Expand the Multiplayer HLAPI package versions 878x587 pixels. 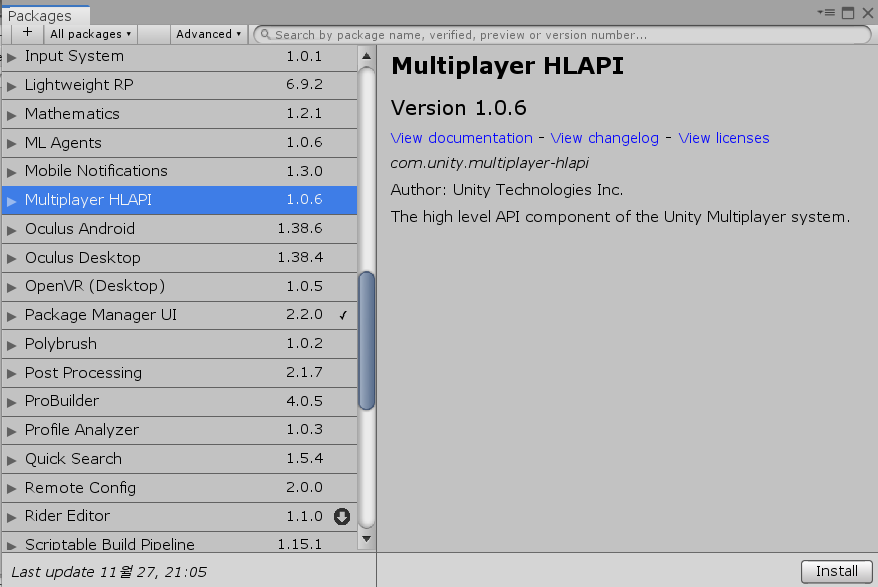11,201
